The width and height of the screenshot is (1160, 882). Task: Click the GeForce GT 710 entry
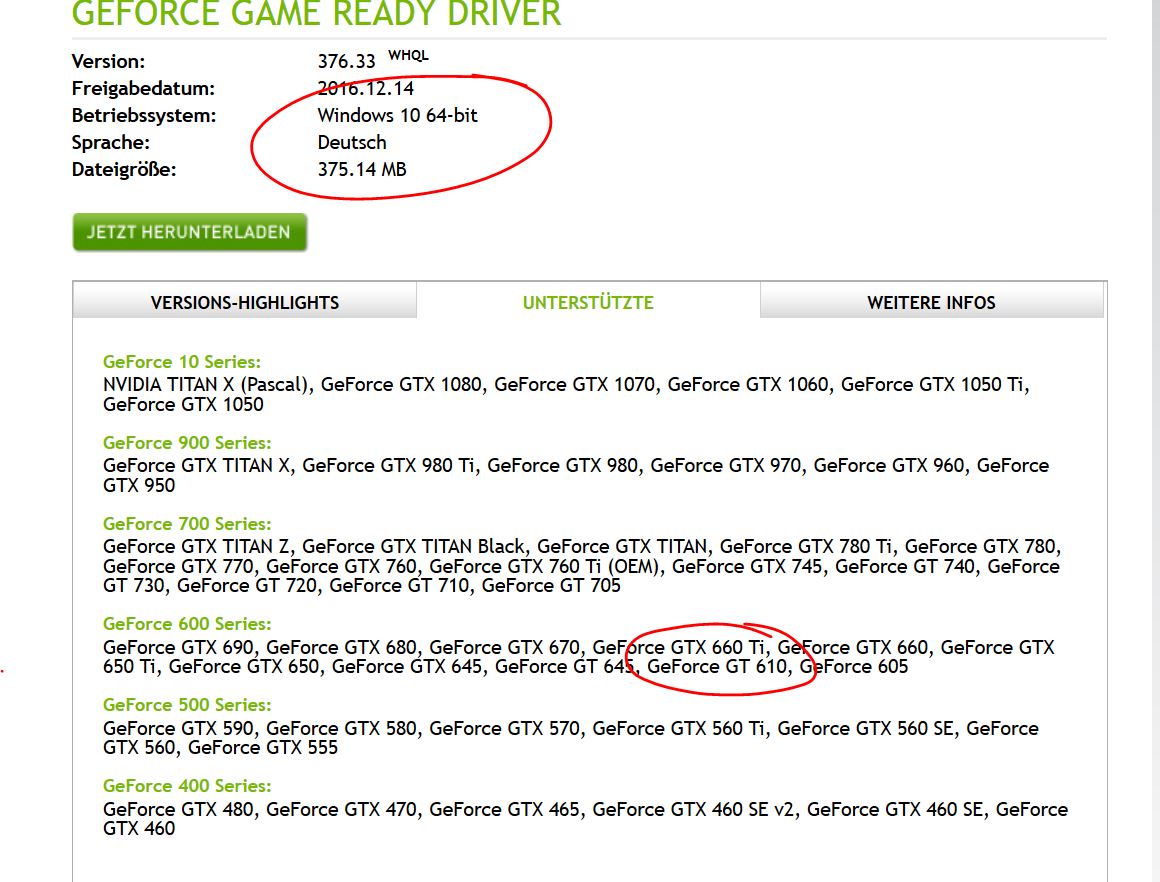pos(399,586)
